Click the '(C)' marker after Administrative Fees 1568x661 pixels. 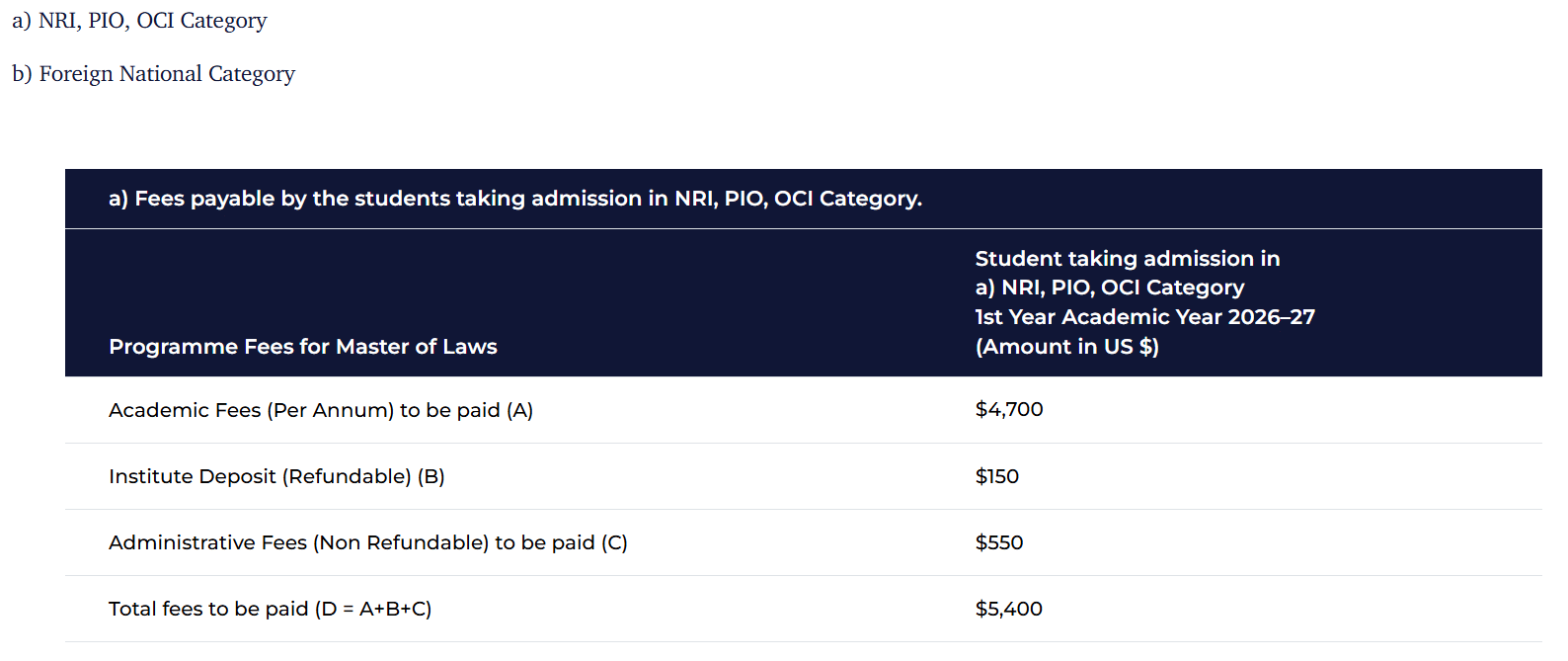614,542
